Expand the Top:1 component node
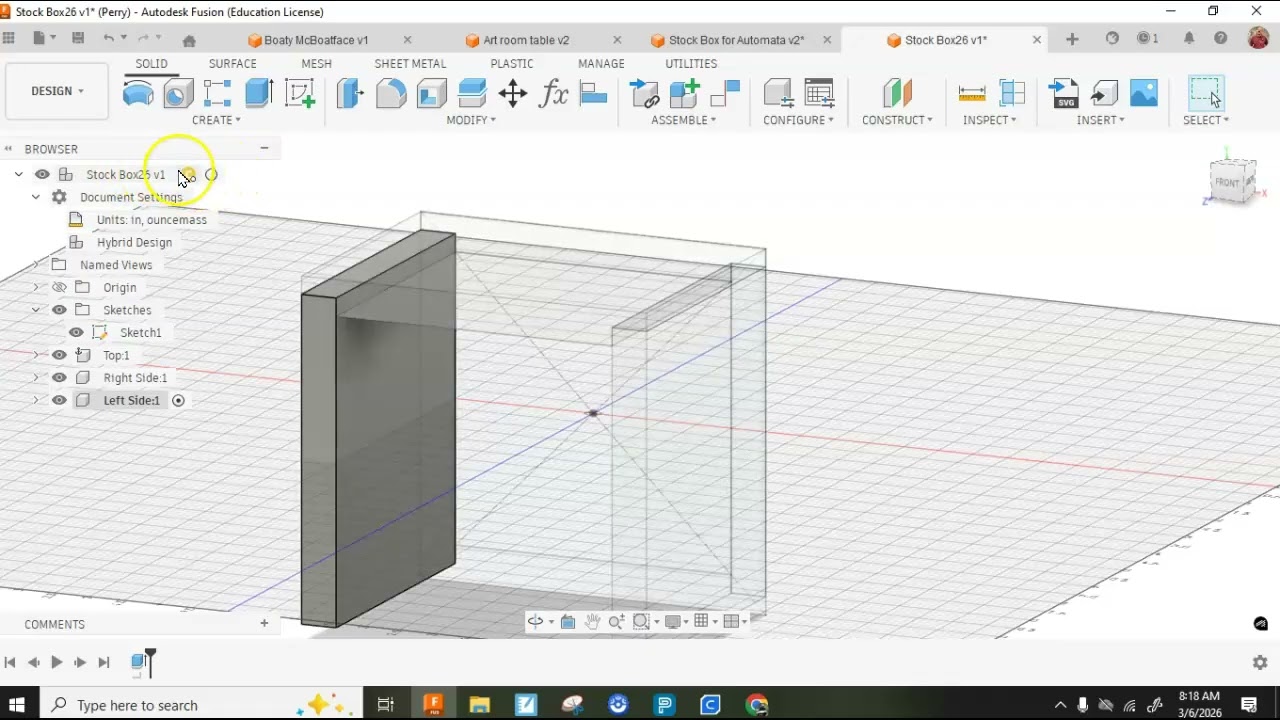The width and height of the screenshot is (1280, 720). 36,355
